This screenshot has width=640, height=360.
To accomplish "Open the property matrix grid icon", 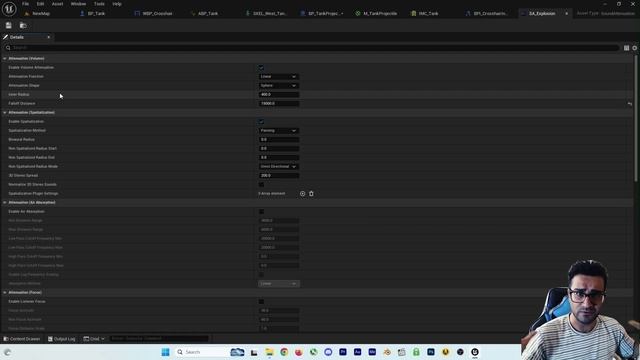I will pyautogui.click(x=627, y=48).
